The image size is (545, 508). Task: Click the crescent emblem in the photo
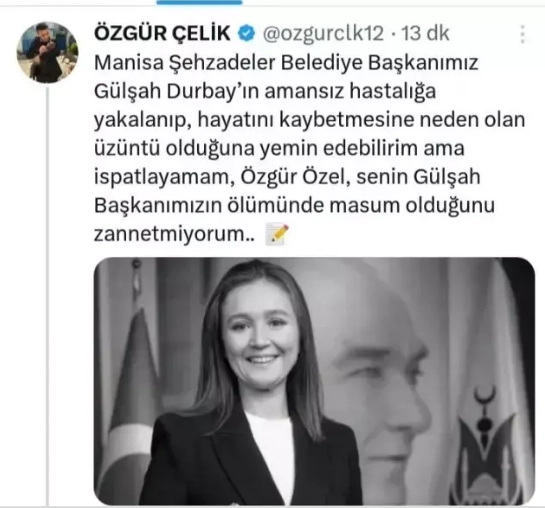[x=485, y=395]
